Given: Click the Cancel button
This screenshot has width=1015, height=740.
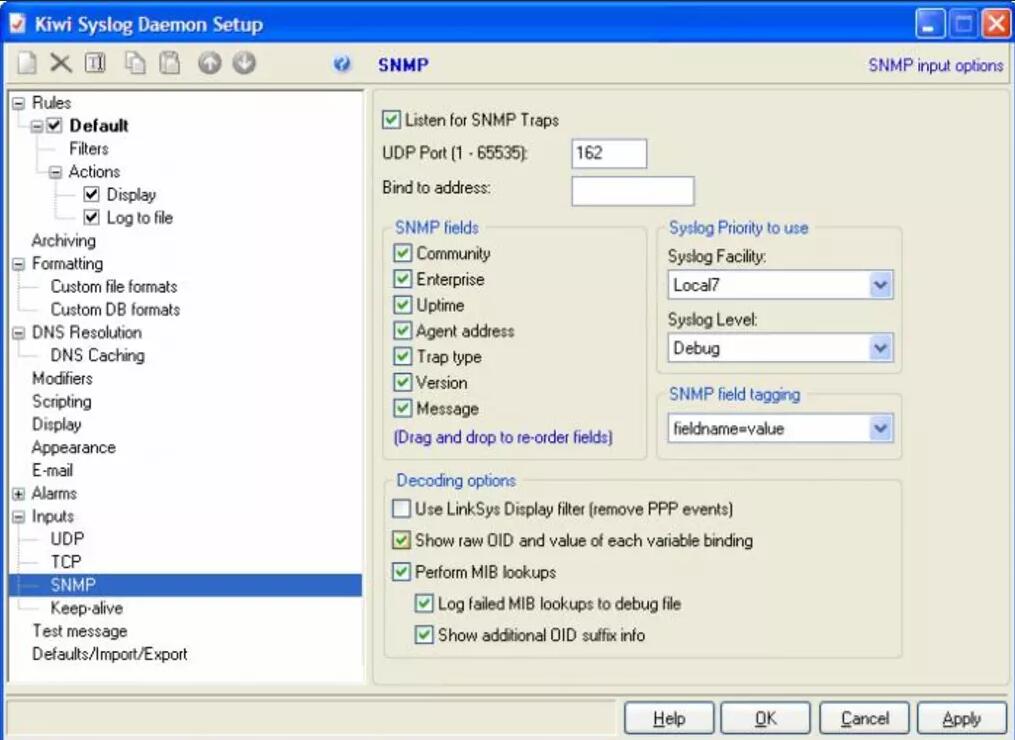Looking at the screenshot, I should [x=864, y=719].
